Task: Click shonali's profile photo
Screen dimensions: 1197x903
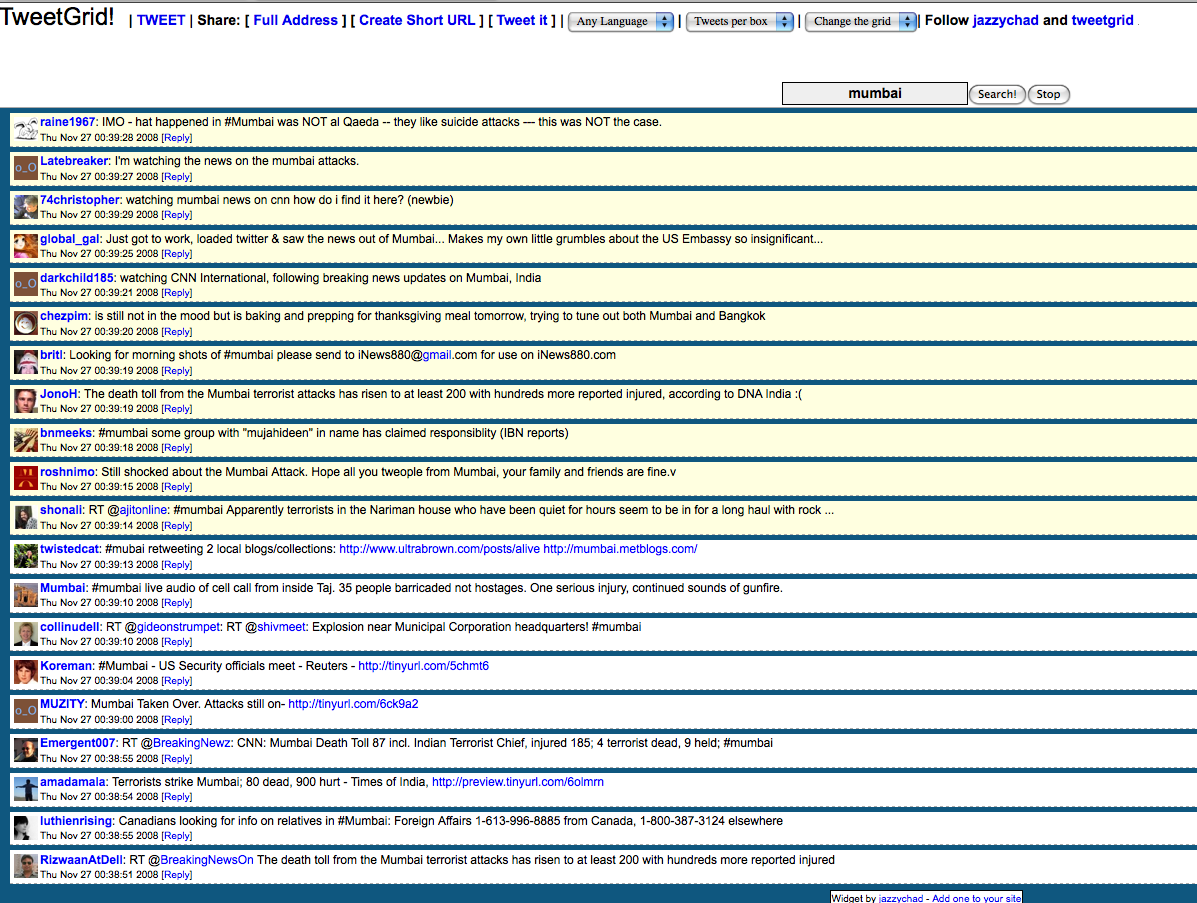Action: (26, 518)
